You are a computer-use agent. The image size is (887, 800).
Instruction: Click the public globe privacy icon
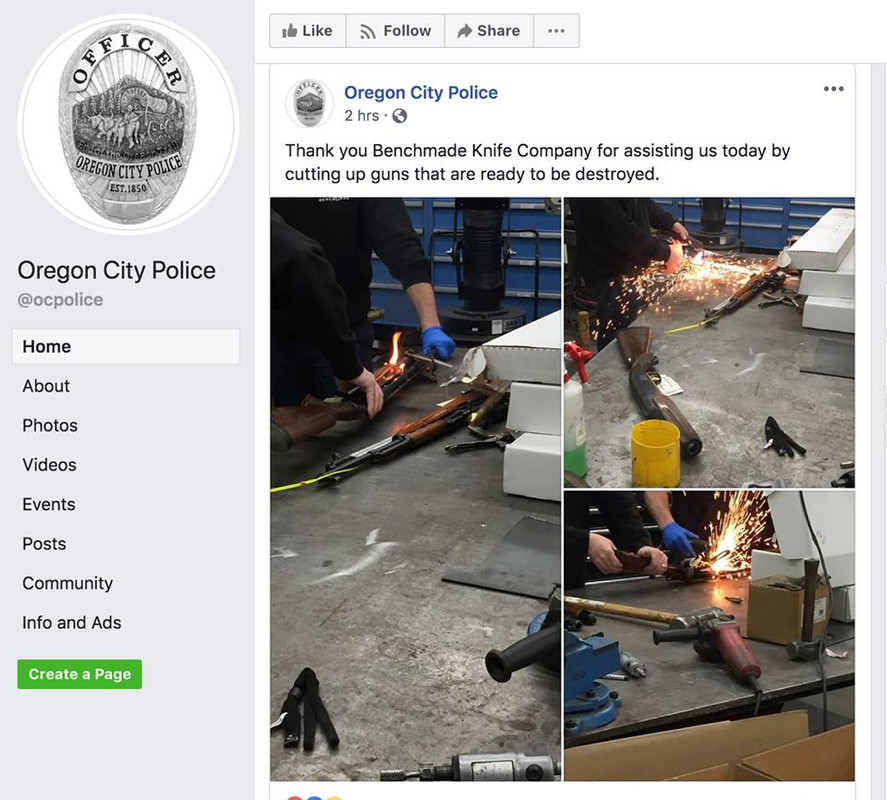[399, 116]
